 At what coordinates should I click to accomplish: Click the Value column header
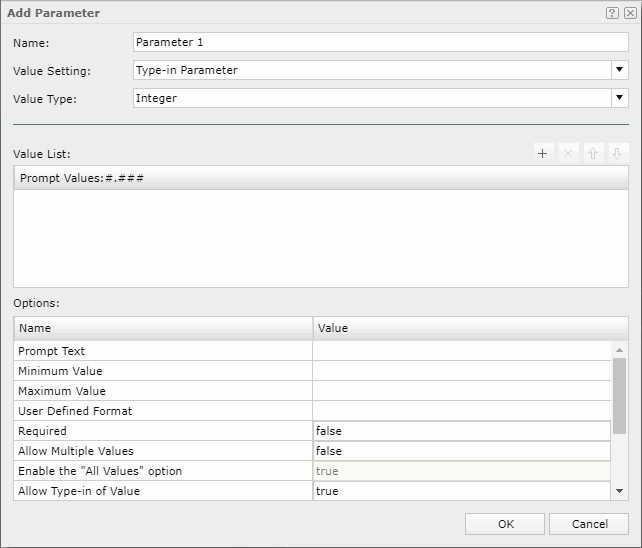(470, 328)
